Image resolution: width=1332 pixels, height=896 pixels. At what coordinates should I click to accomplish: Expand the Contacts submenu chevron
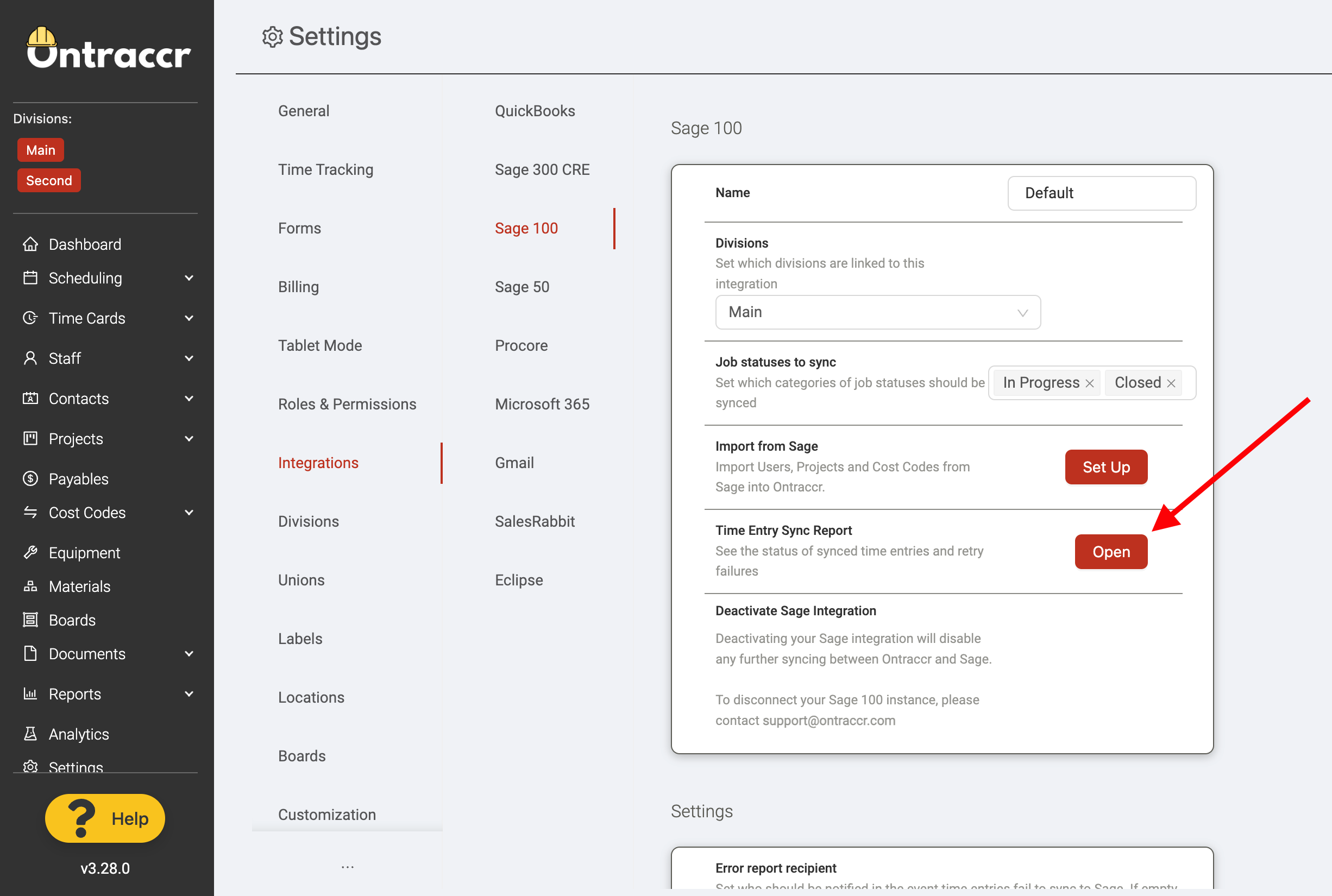(x=189, y=398)
